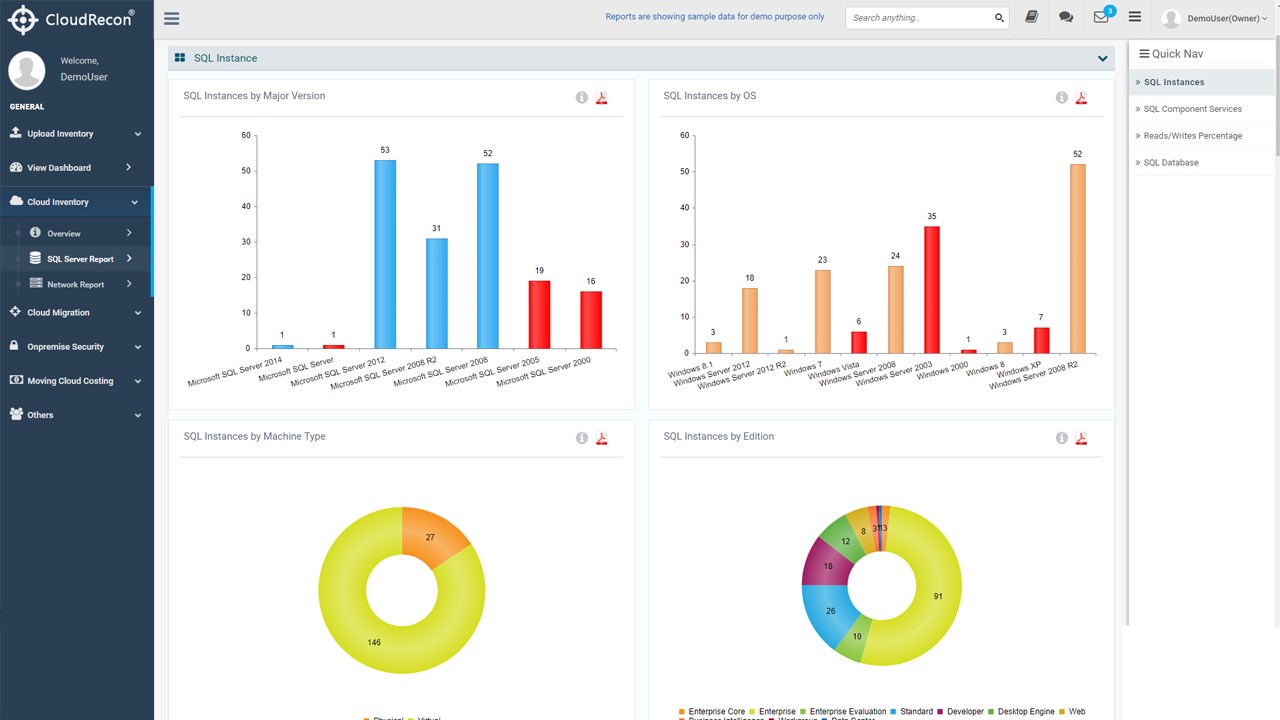The height and width of the screenshot is (720, 1280).
Task: Open the chat messages icon
Action: click(x=1066, y=17)
